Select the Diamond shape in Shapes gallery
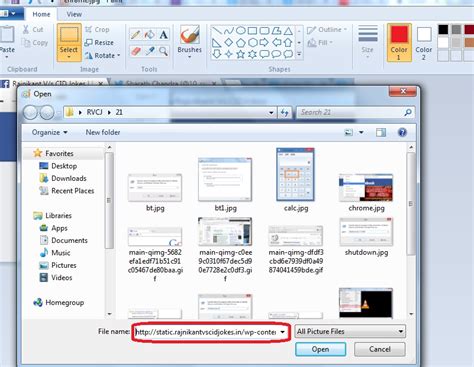Viewport: 474px width, 367px height. (229, 42)
